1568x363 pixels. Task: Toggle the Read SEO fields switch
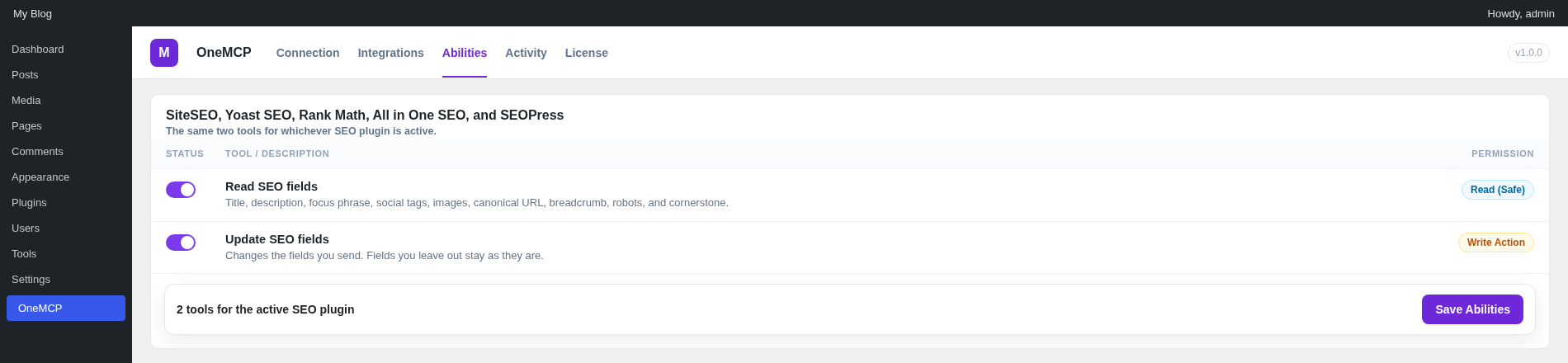coord(181,190)
